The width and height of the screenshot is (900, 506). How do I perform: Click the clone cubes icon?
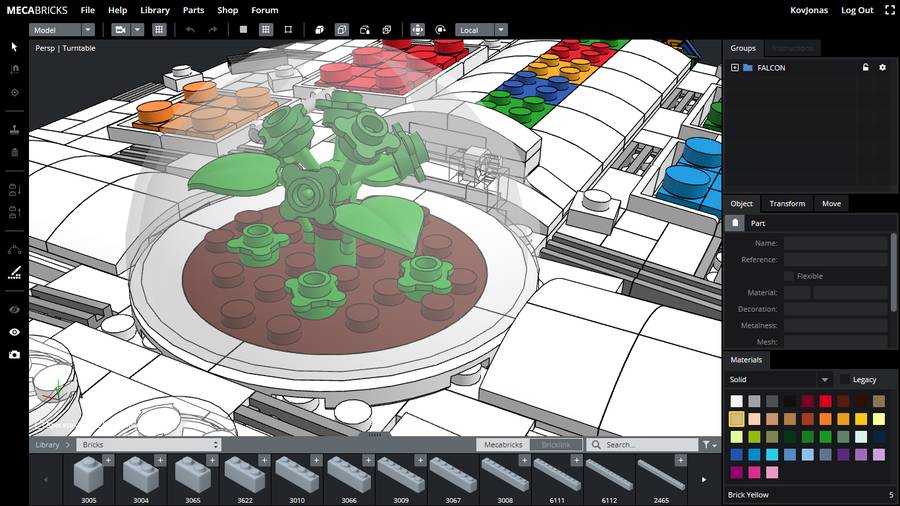(387, 30)
